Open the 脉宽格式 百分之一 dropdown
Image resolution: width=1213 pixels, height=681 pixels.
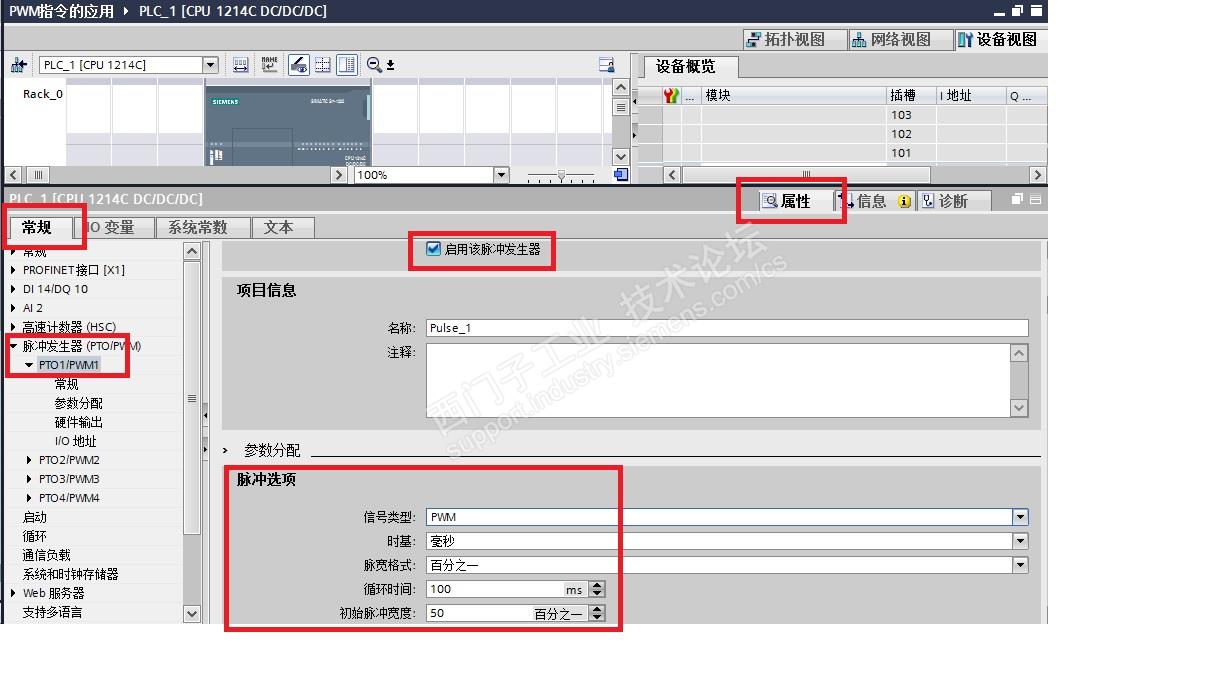[1020, 565]
